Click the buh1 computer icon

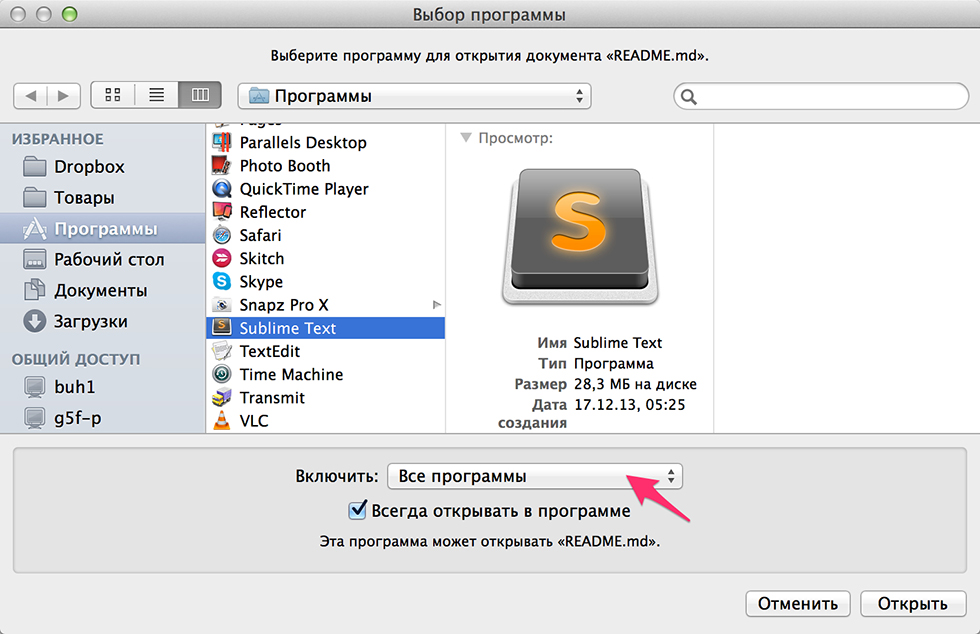pyautogui.click(x=34, y=387)
